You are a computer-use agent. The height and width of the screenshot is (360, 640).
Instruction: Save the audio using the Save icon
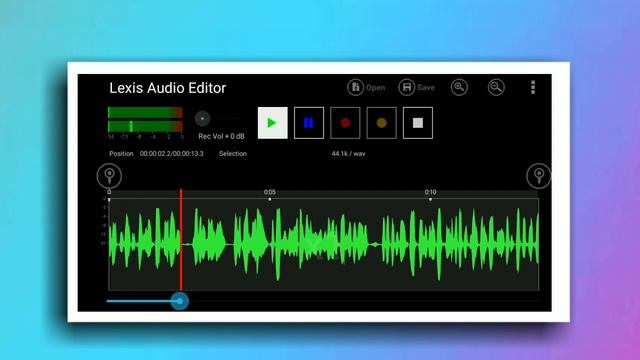pos(407,87)
